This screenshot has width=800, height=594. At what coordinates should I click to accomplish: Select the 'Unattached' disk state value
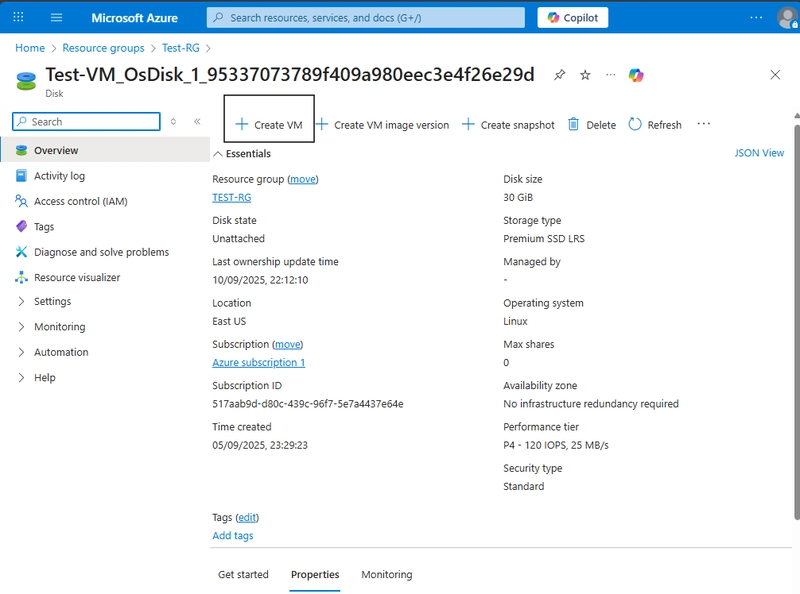[x=238, y=238]
